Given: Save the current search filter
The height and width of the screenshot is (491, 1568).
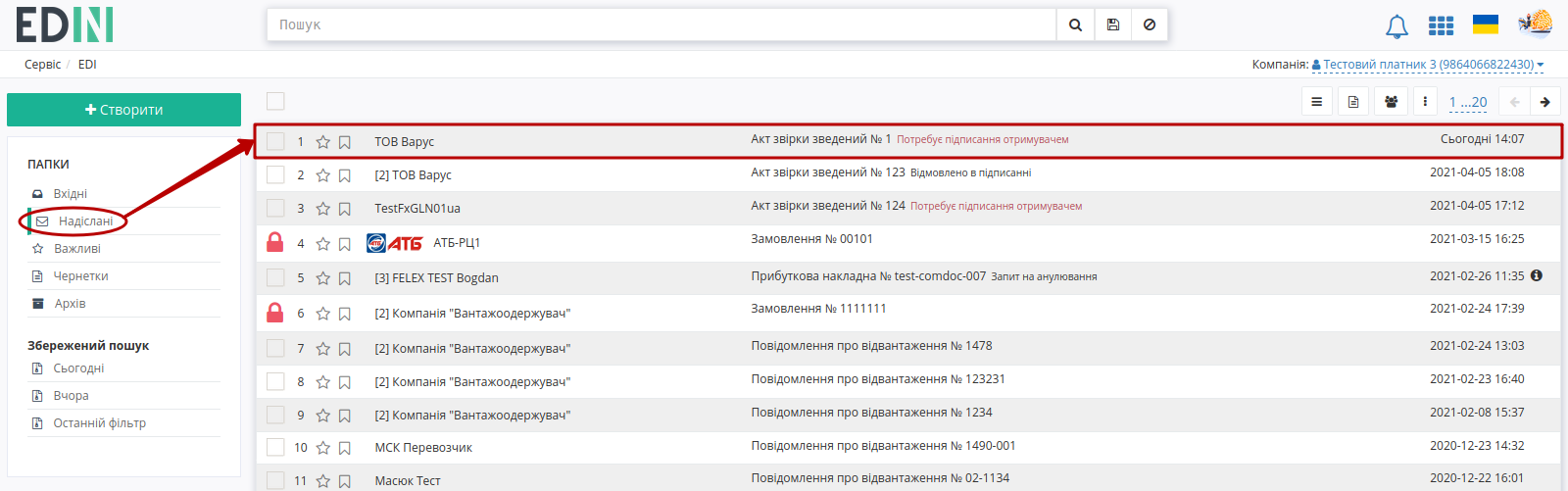Looking at the screenshot, I should click(x=1112, y=25).
